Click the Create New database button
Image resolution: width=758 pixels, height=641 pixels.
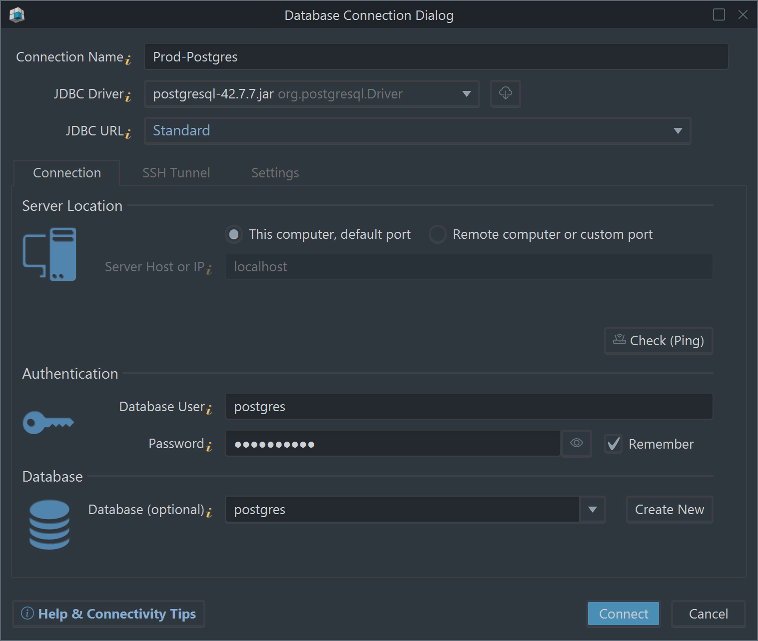[x=670, y=510]
